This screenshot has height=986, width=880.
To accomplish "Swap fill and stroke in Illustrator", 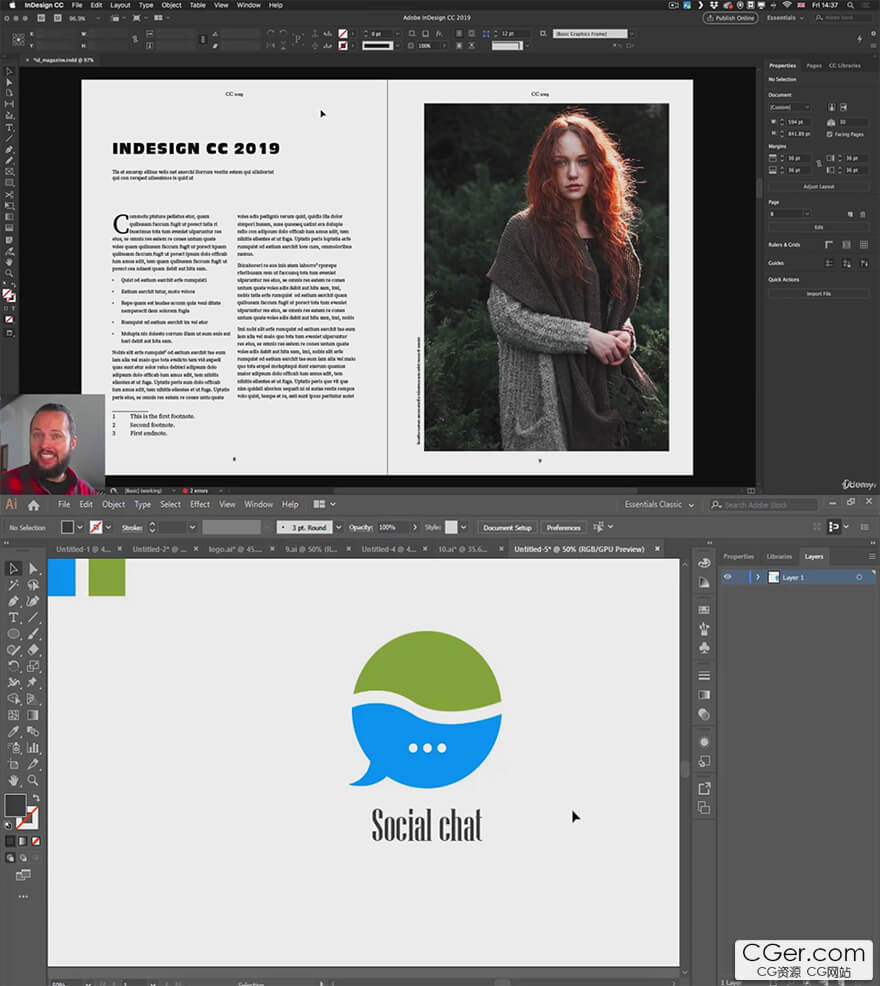I will (x=36, y=797).
